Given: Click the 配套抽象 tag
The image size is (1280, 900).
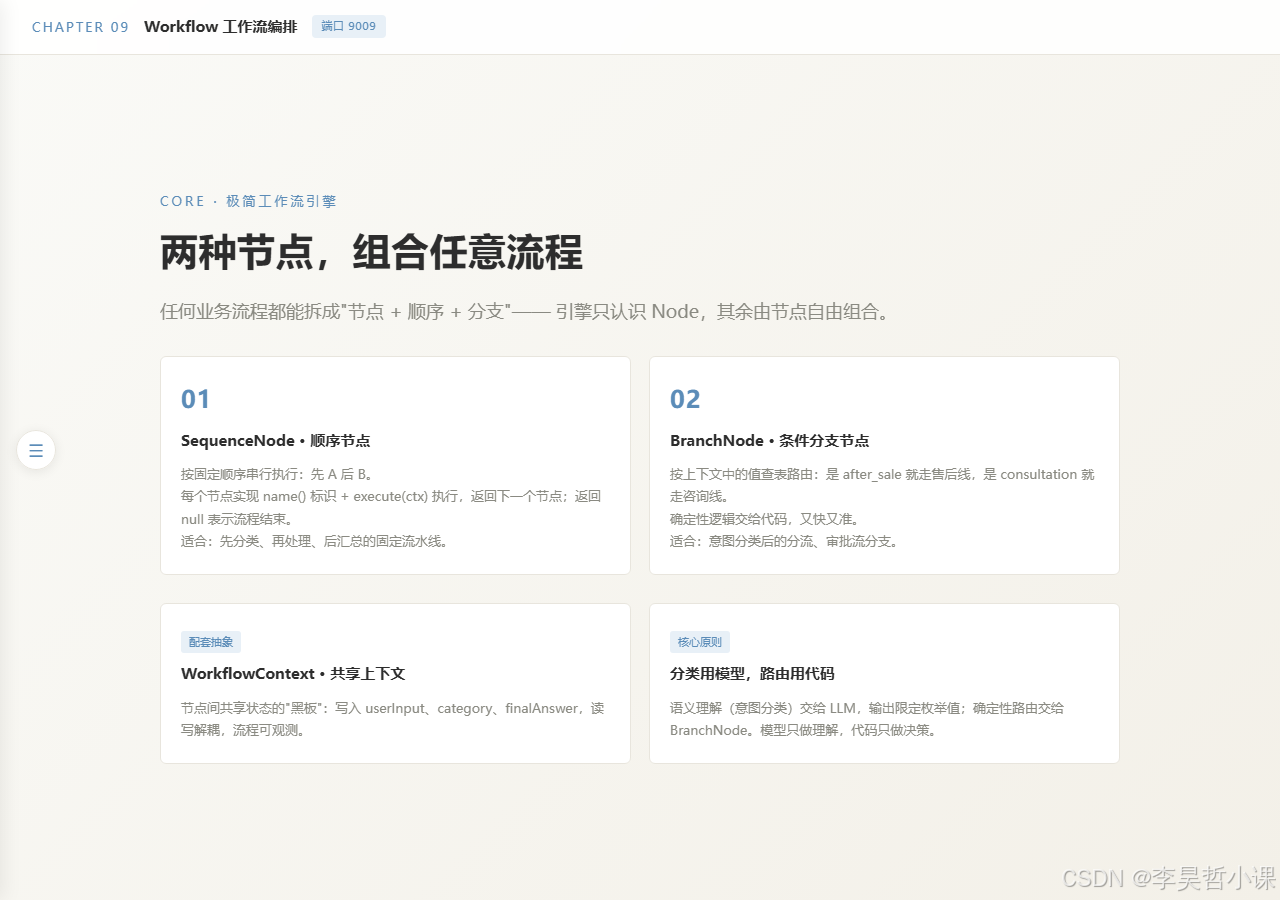Looking at the screenshot, I should tap(211, 642).
